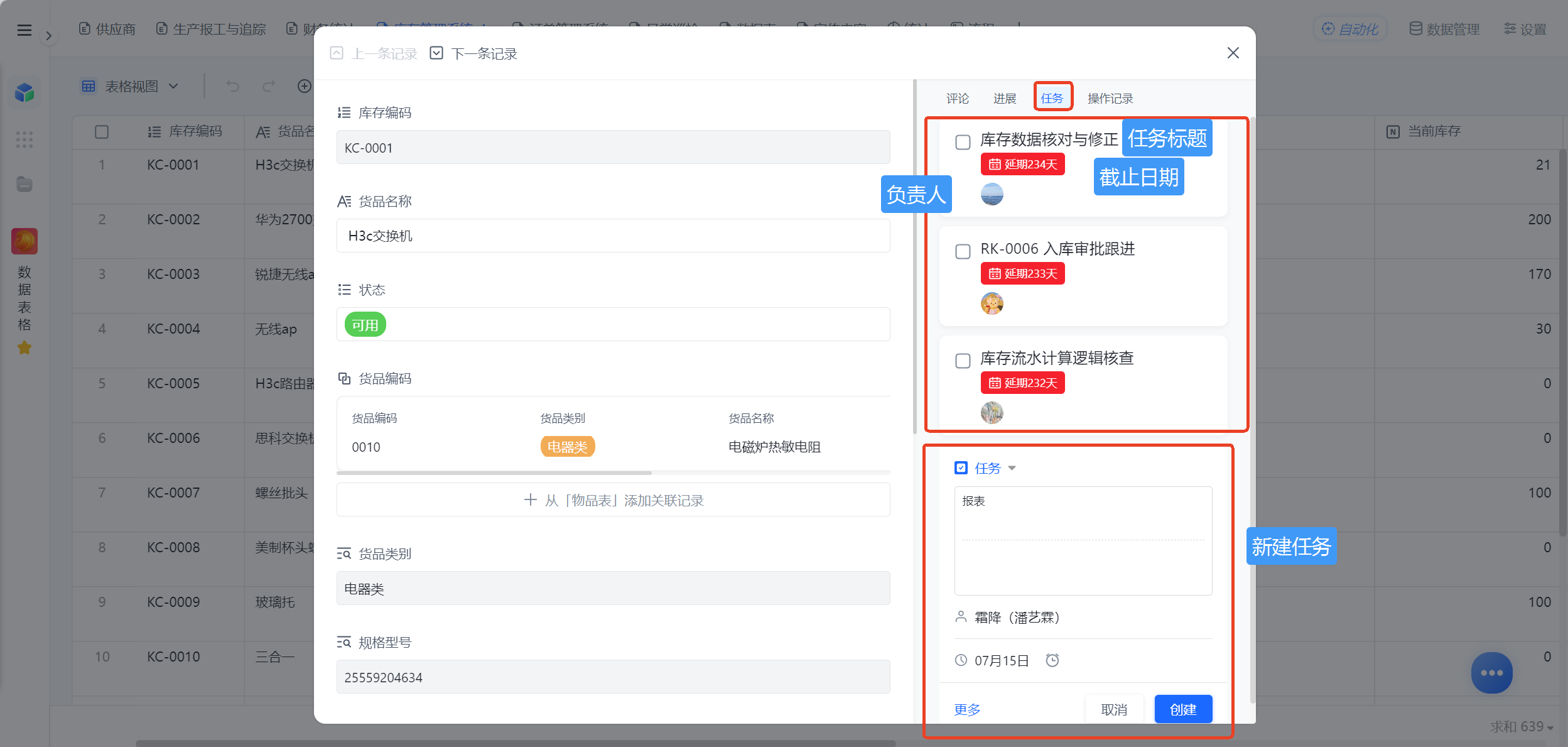
Task: Click the 更多 link
Action: 966,709
